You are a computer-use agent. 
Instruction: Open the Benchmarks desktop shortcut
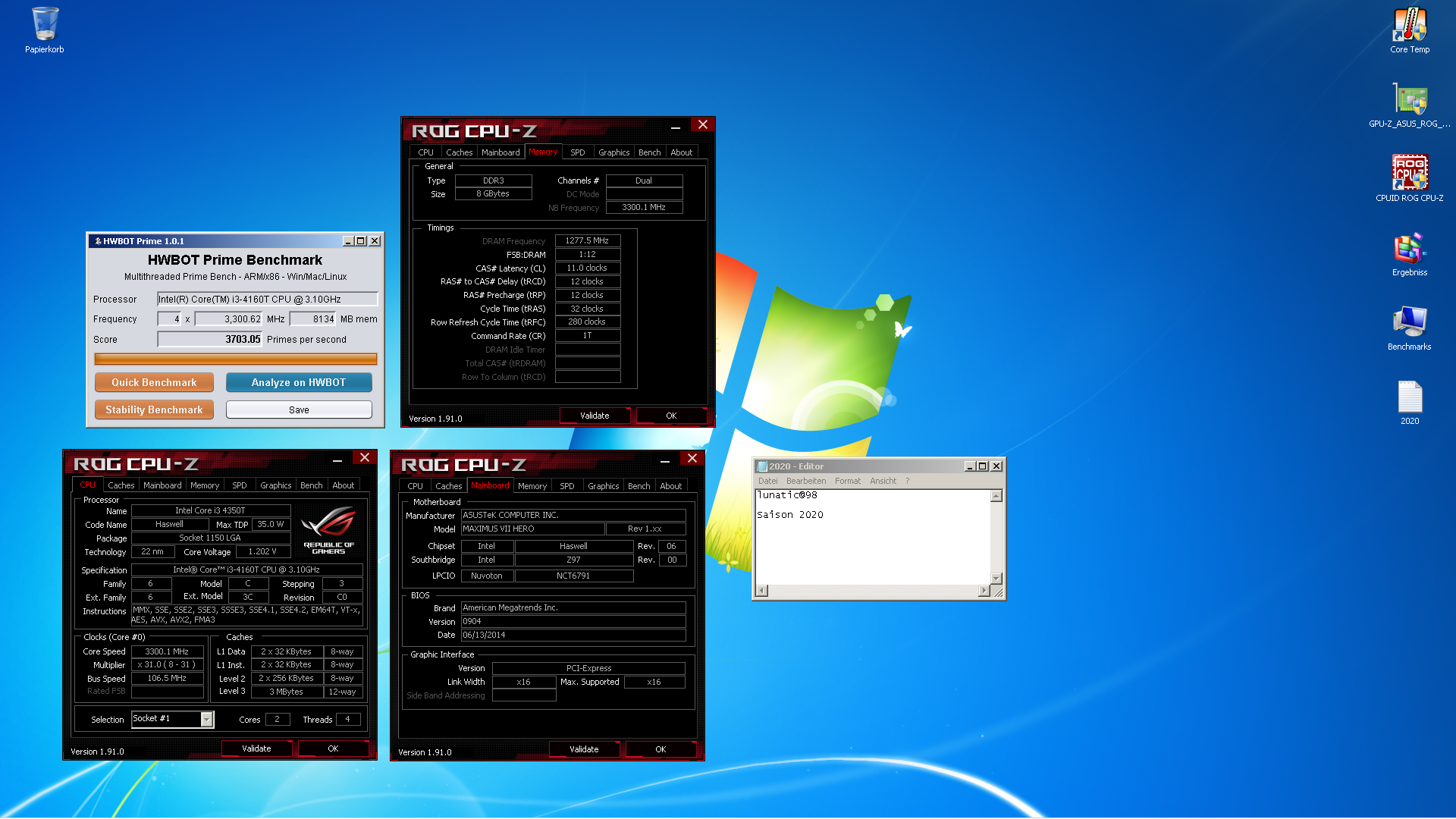1410,328
